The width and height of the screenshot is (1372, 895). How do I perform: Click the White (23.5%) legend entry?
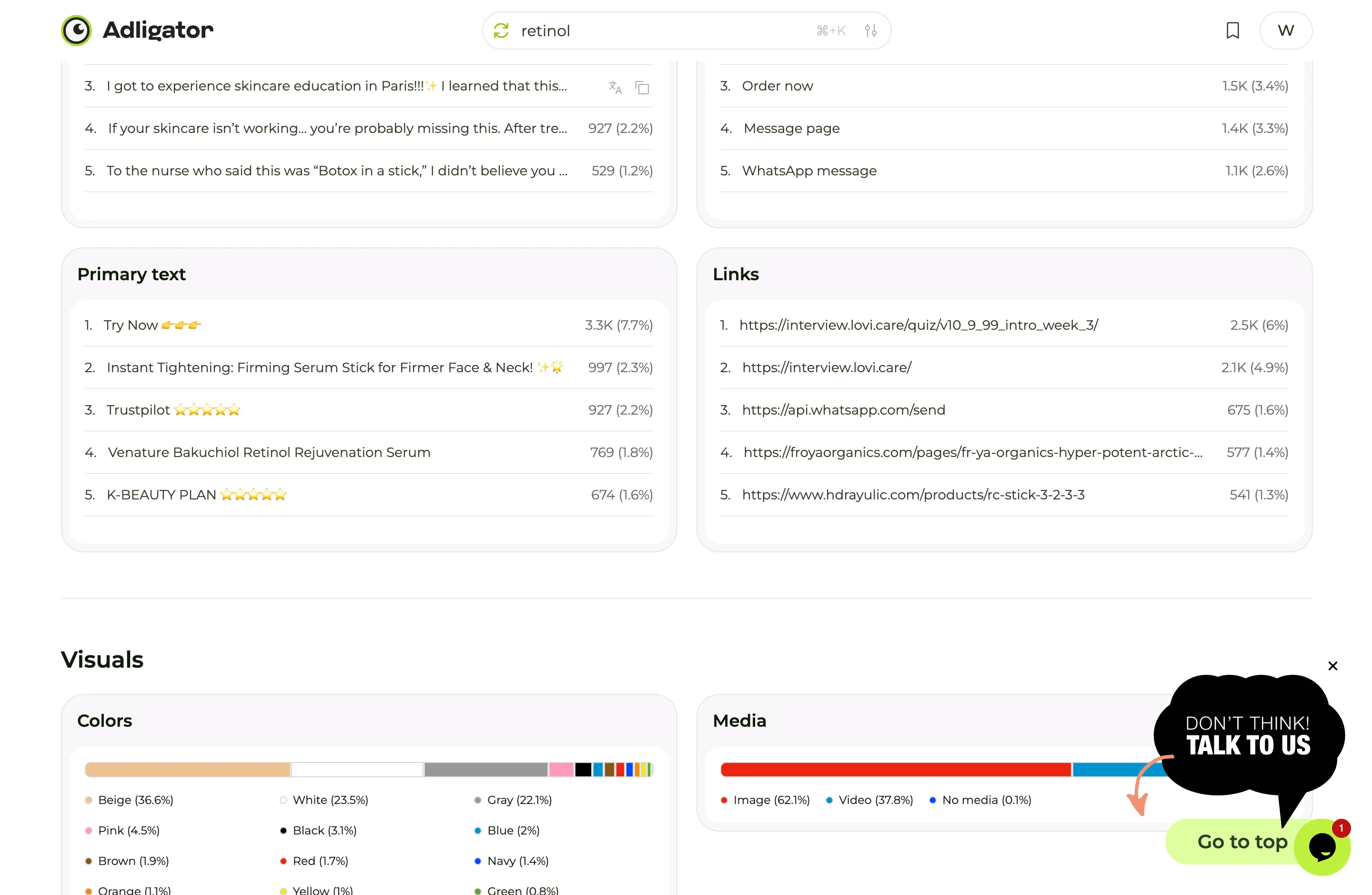point(324,800)
